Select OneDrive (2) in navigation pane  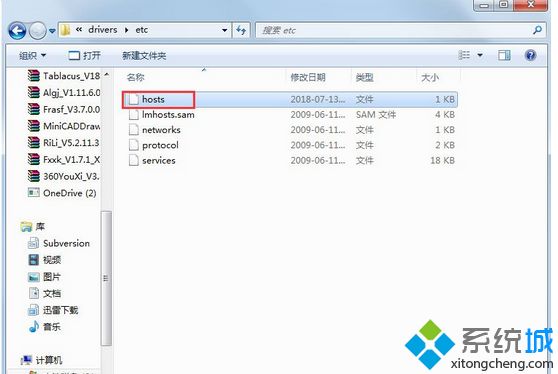click(x=70, y=193)
